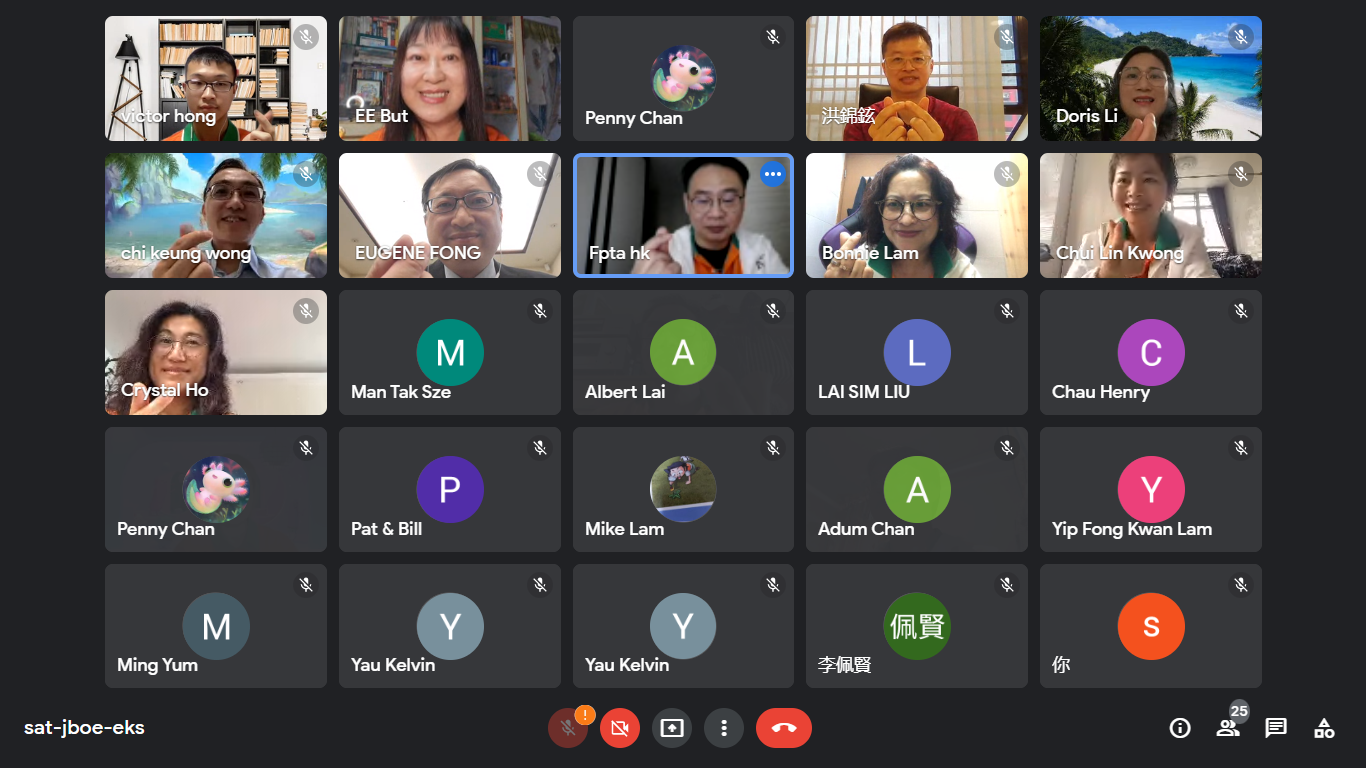
Task: Click muted mic icon on Doris Li tile
Action: tap(1241, 37)
